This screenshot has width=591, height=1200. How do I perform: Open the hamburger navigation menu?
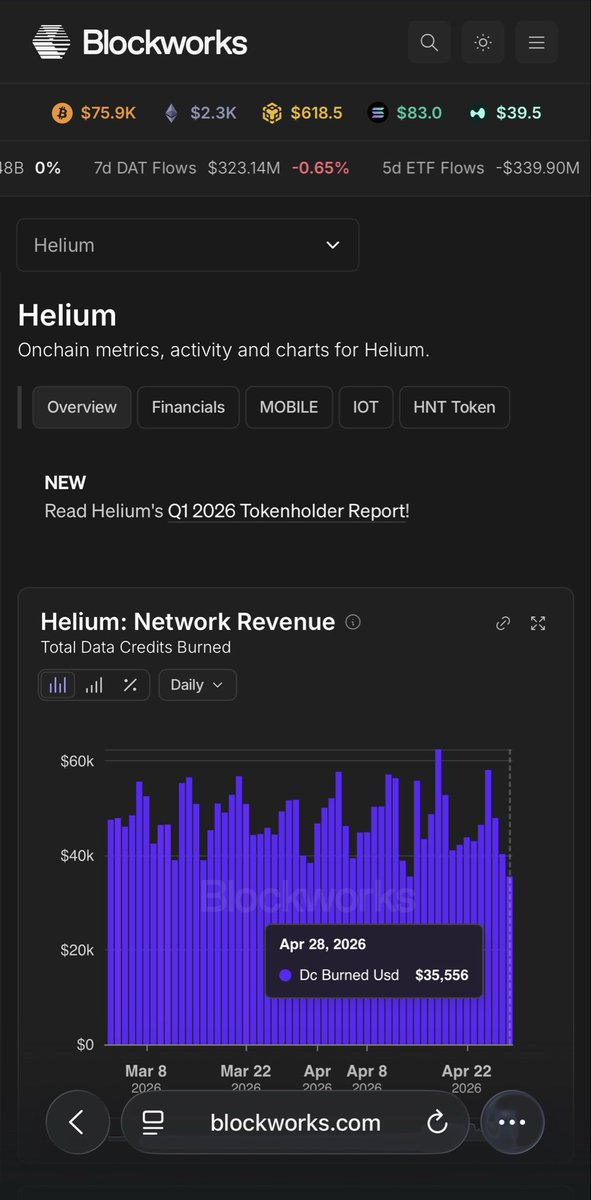tap(537, 43)
